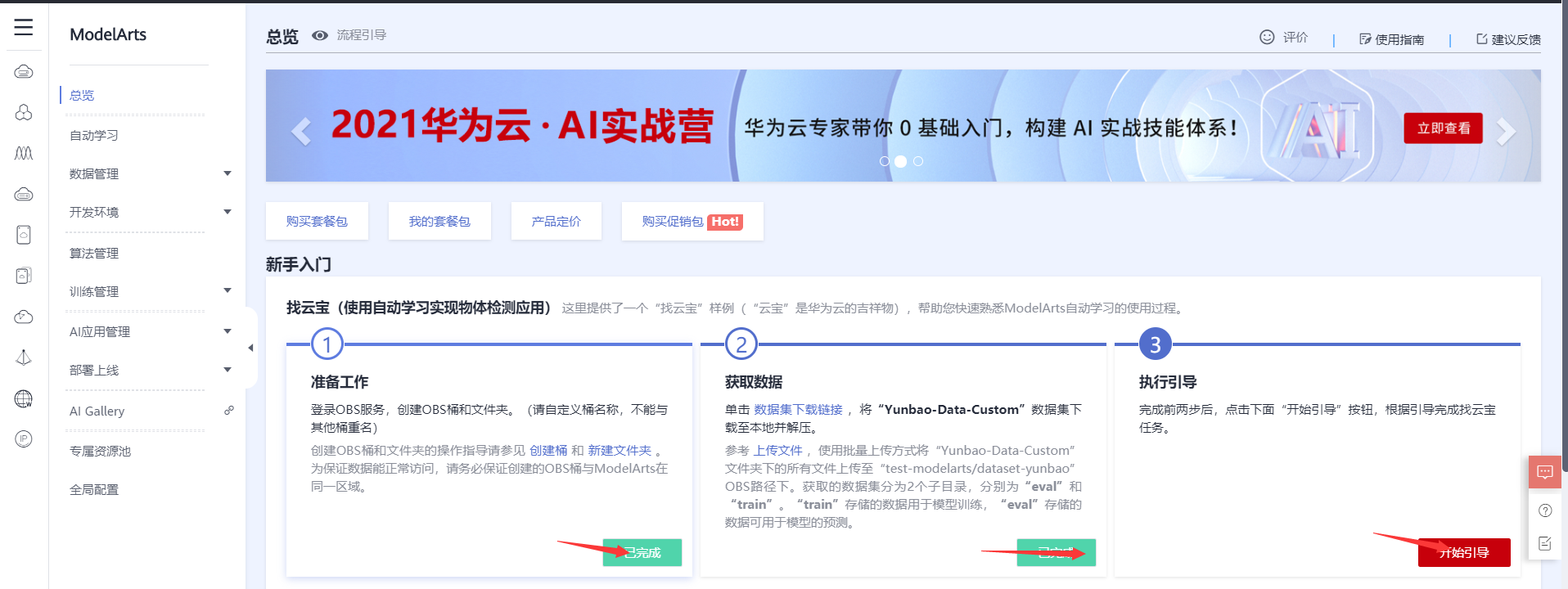
Task: Click the cloud server icon at top of rail
Action: [x=24, y=72]
